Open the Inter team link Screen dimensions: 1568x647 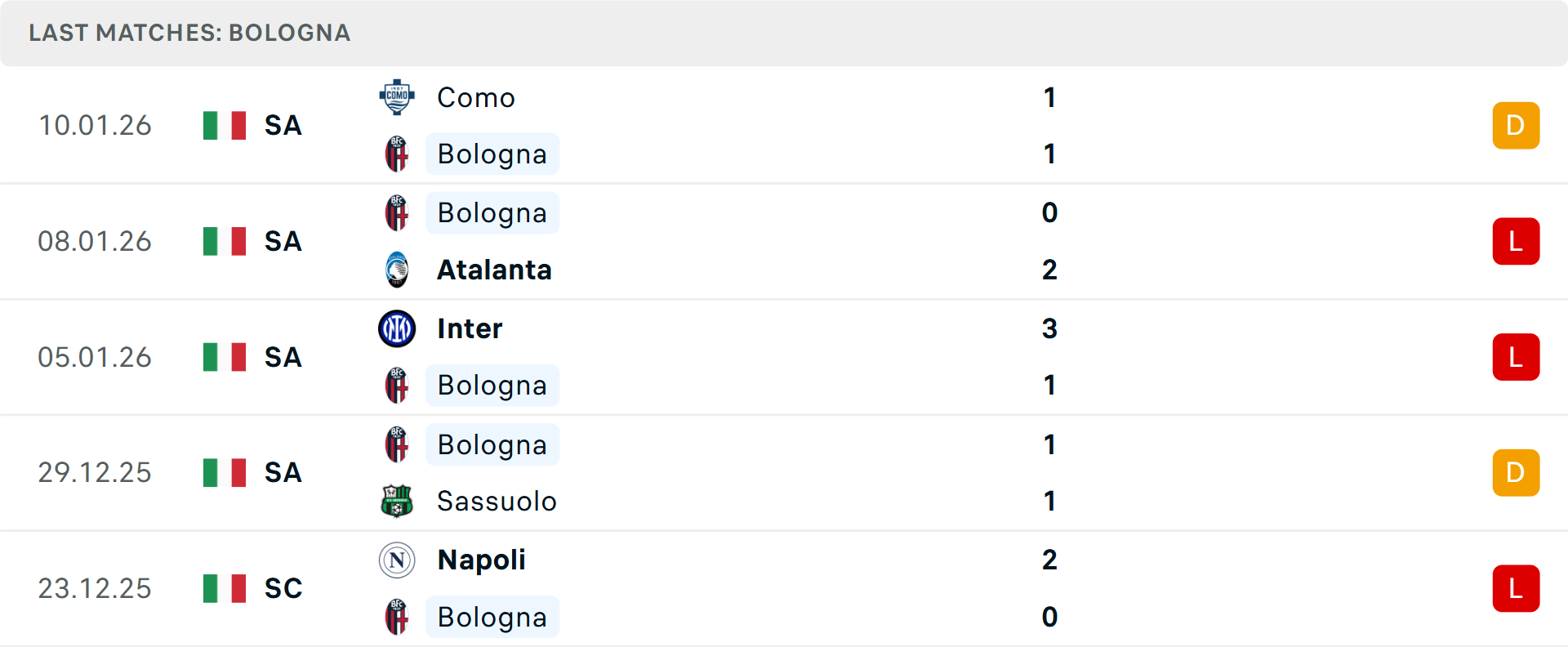pos(470,328)
